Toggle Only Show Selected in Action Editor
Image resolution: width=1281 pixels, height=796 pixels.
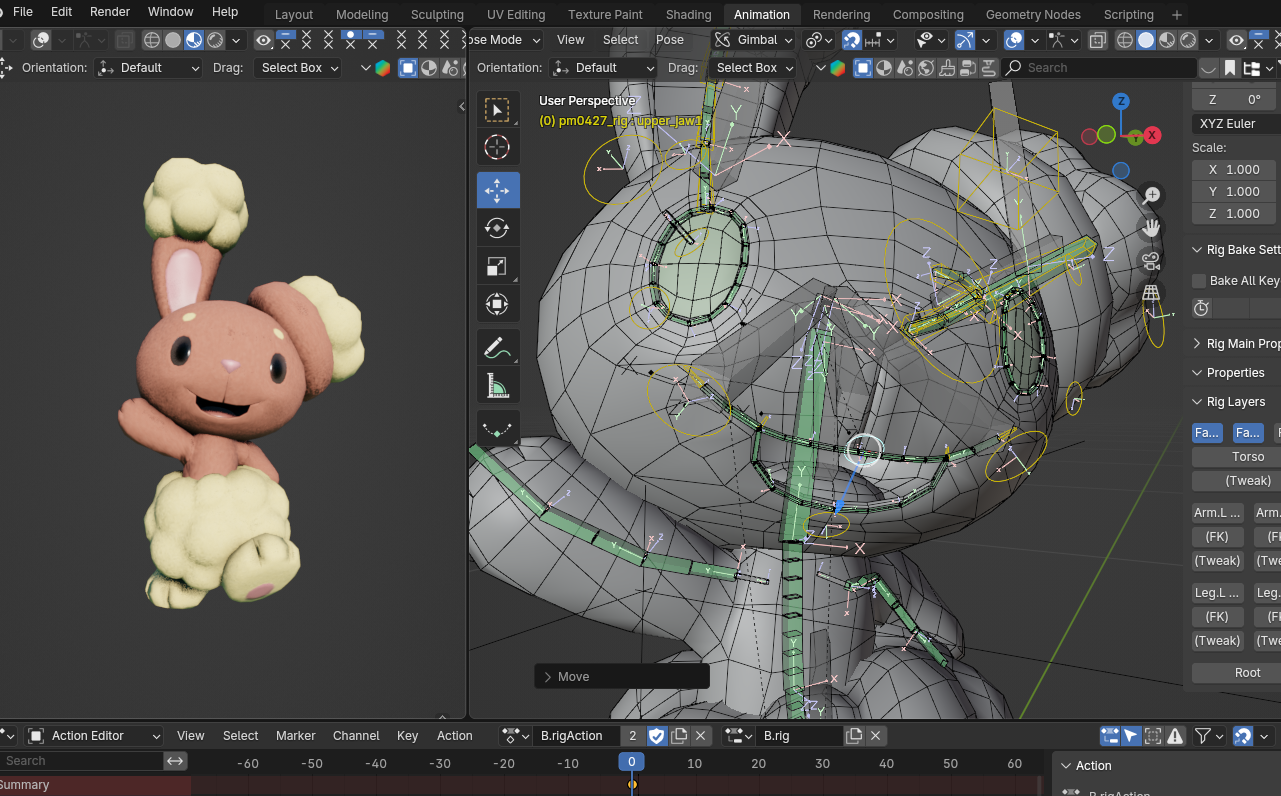(1131, 736)
